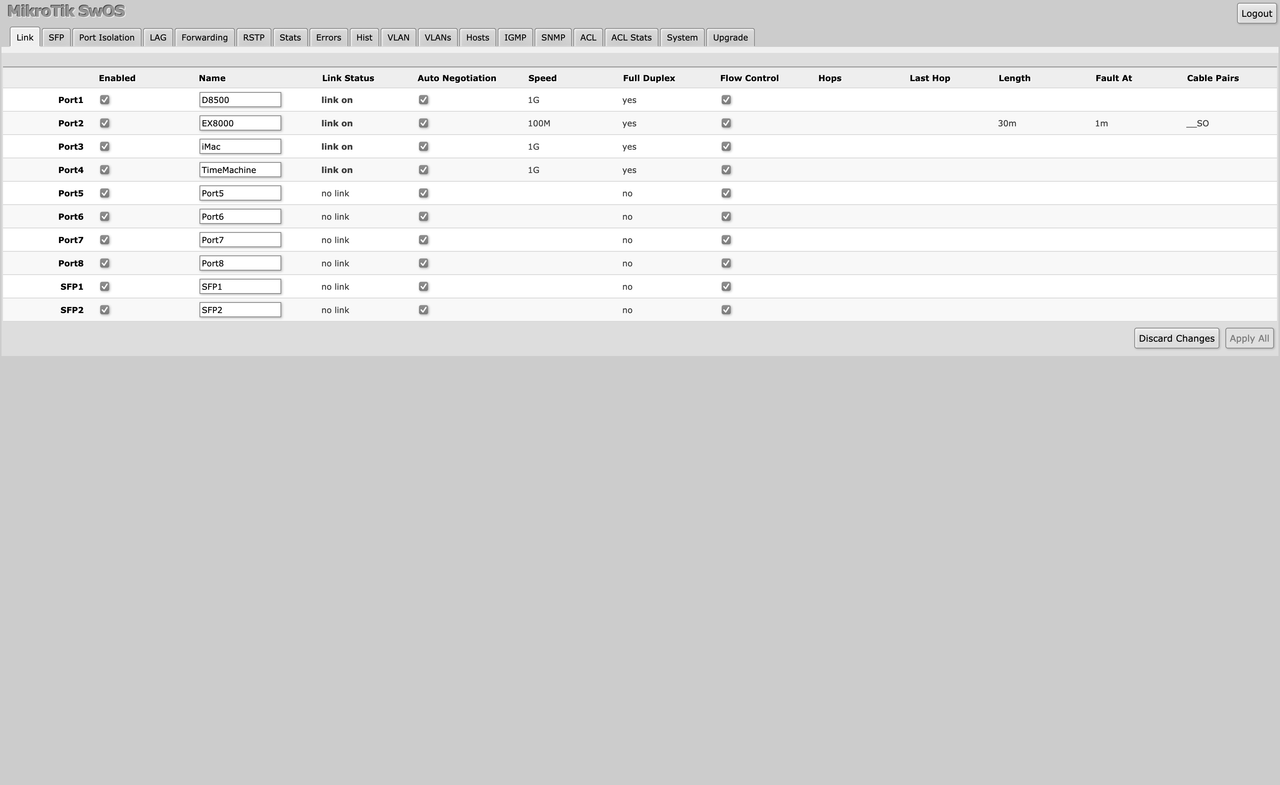Switch to the SNMP tab

pos(553,37)
